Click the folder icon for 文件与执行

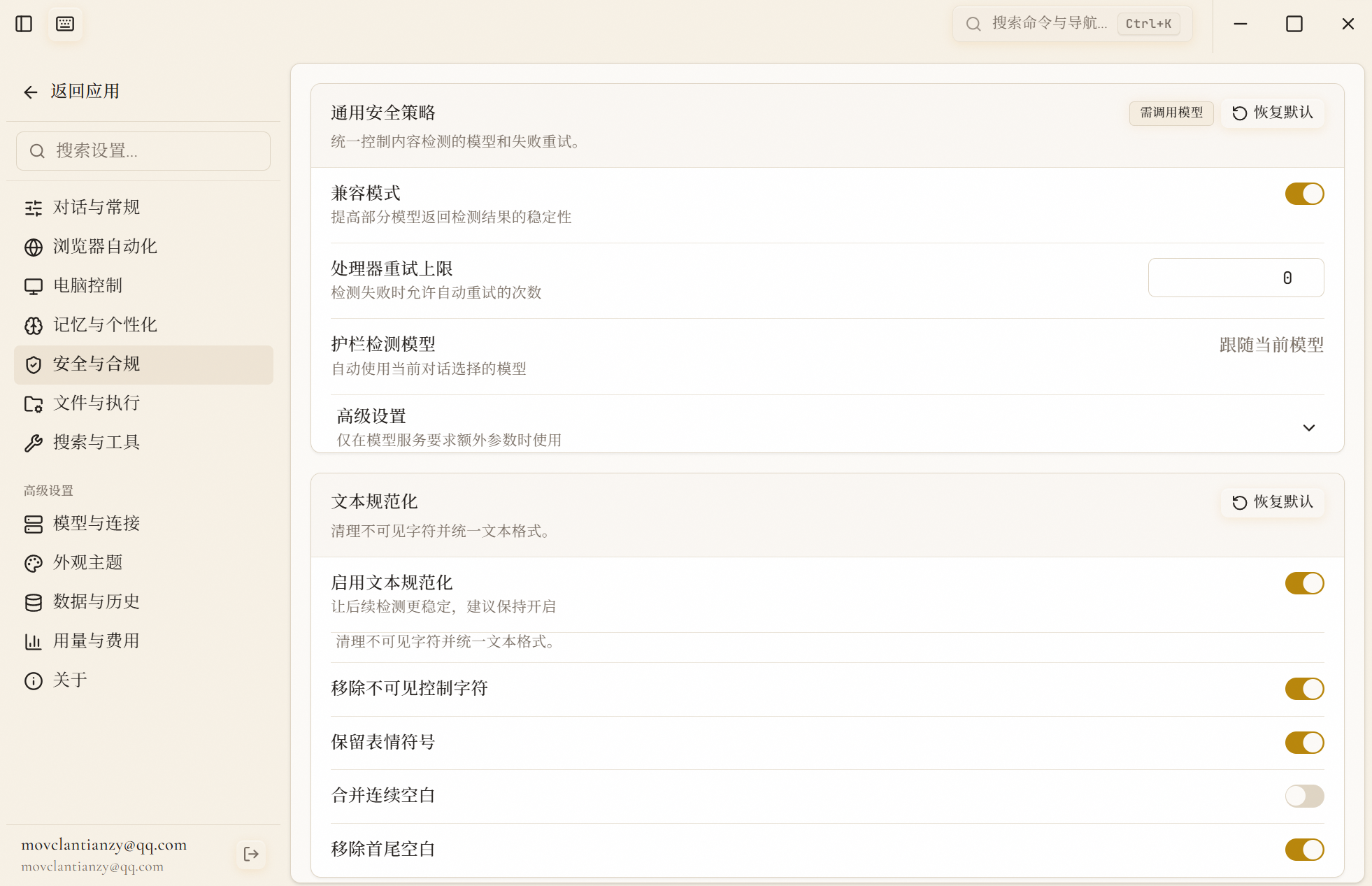(34, 403)
